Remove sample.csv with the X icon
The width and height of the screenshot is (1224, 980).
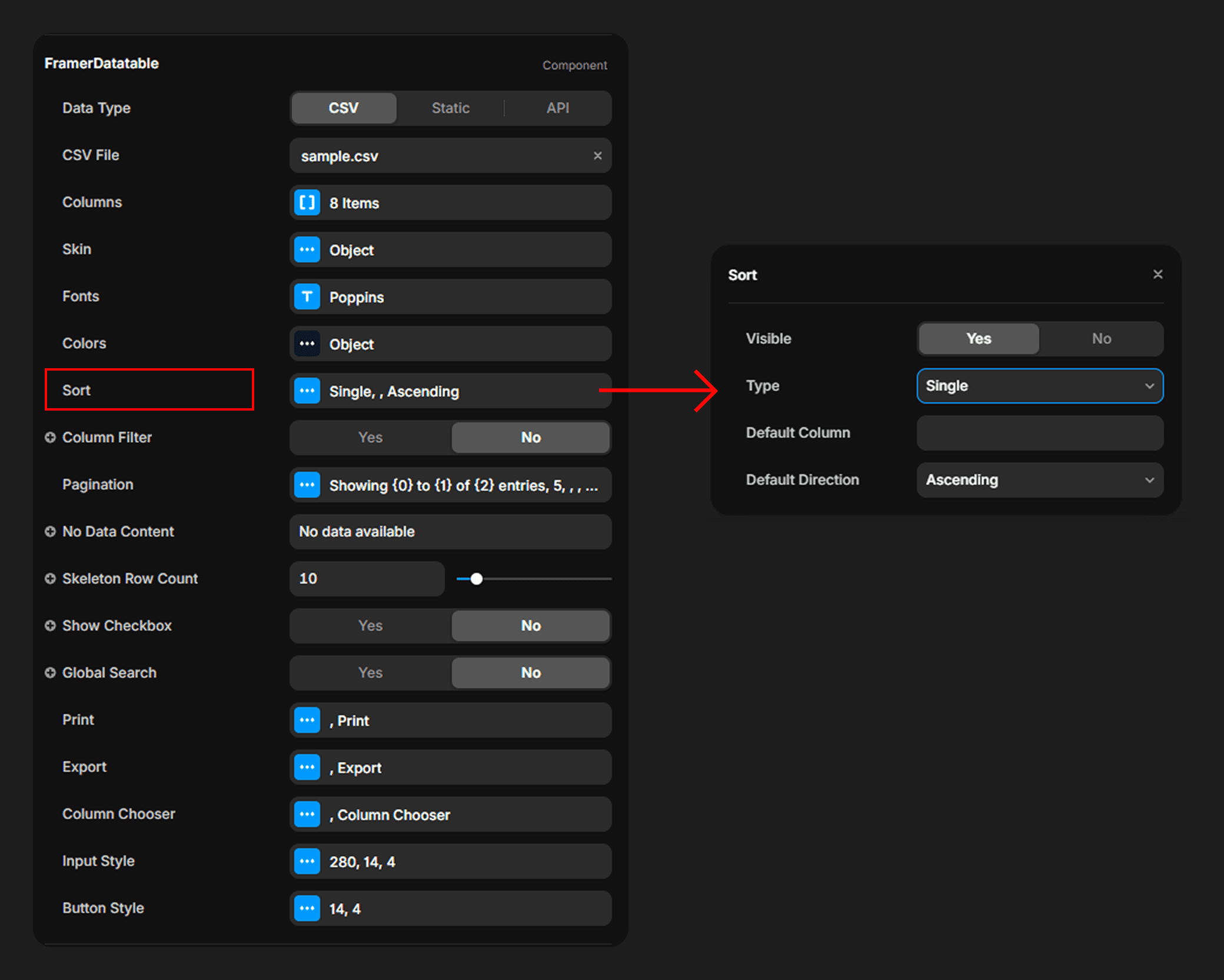tap(597, 156)
